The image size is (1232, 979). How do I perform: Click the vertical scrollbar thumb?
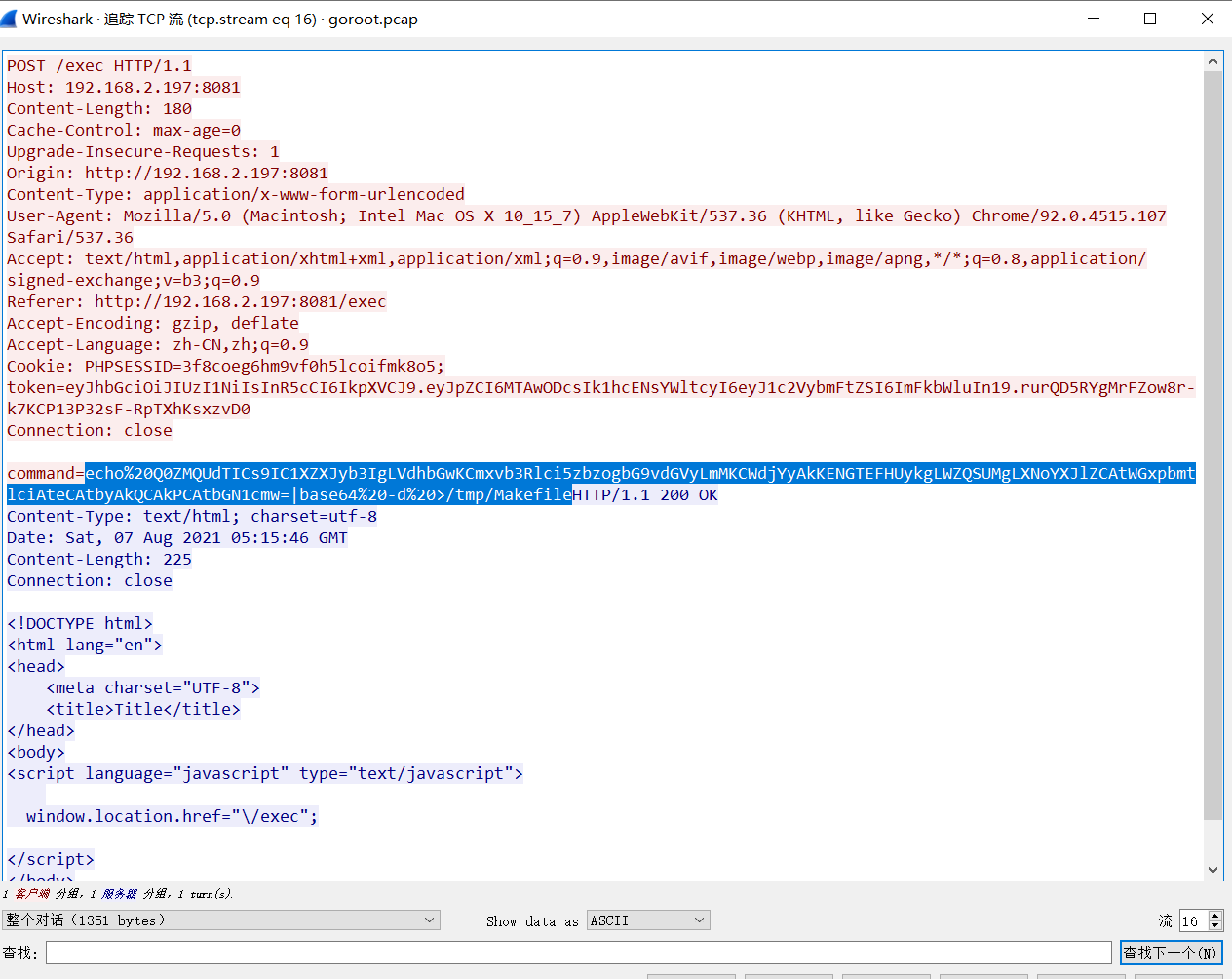pos(1213,445)
